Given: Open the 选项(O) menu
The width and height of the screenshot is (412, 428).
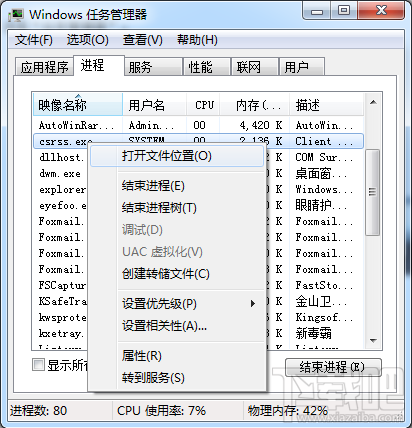Looking at the screenshot, I should (x=88, y=40).
